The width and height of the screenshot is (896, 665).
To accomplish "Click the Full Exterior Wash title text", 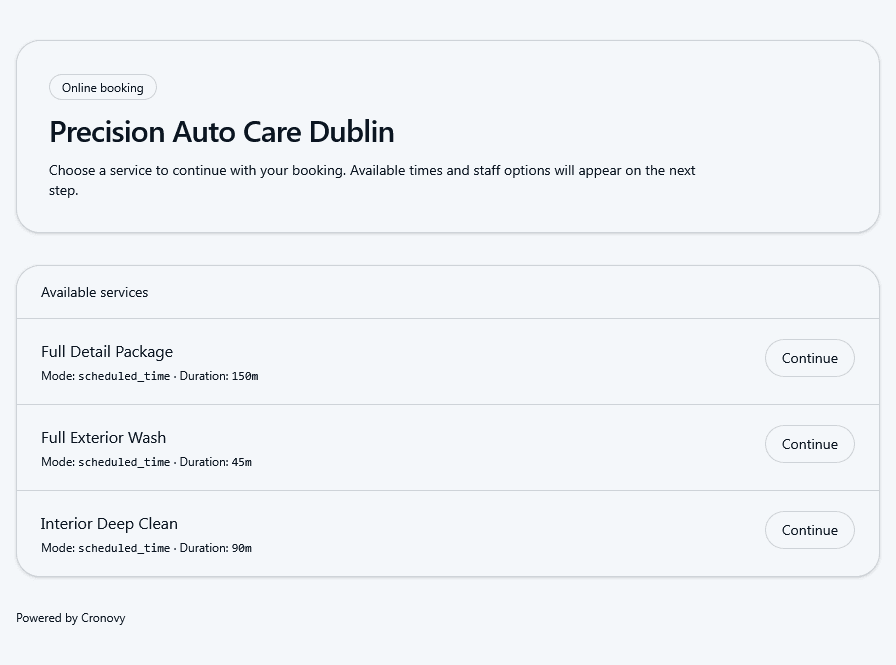I will coord(103,437).
